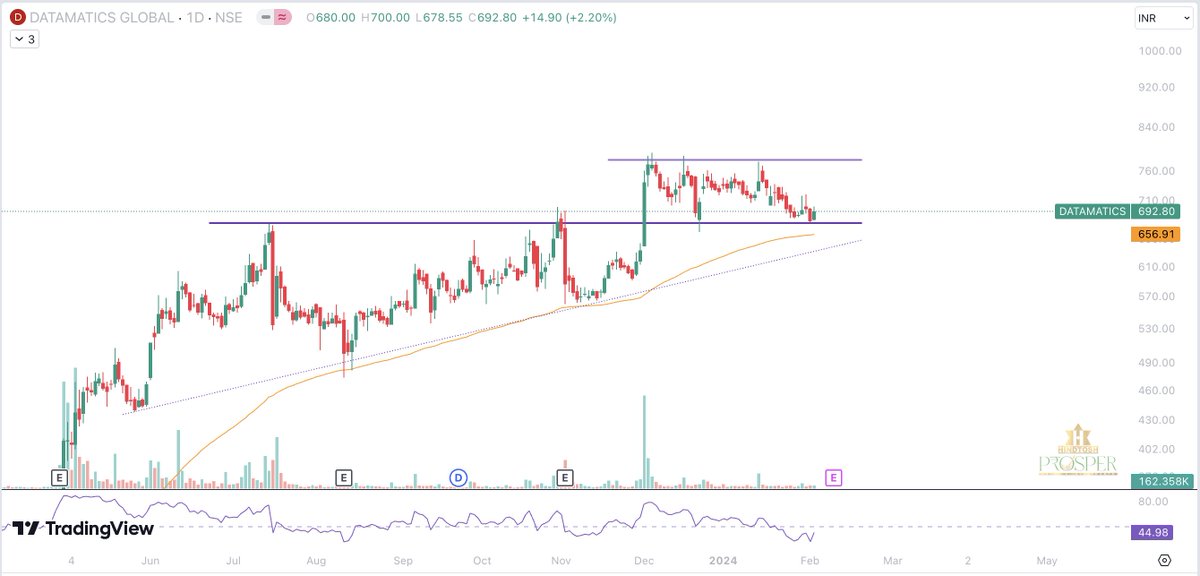Select the NSE exchange label

230,17
